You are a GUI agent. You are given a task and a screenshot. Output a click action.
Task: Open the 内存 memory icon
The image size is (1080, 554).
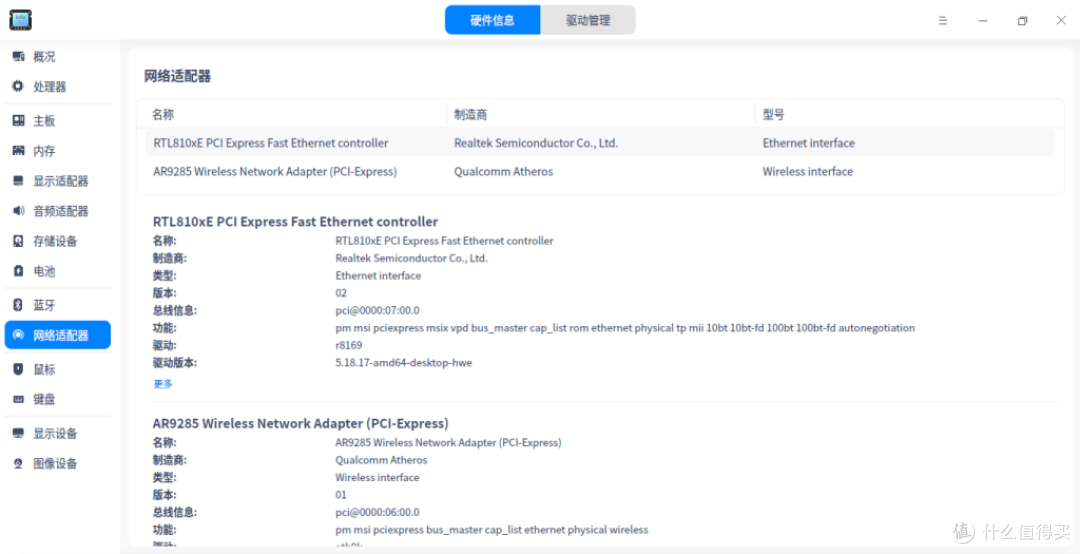point(19,151)
